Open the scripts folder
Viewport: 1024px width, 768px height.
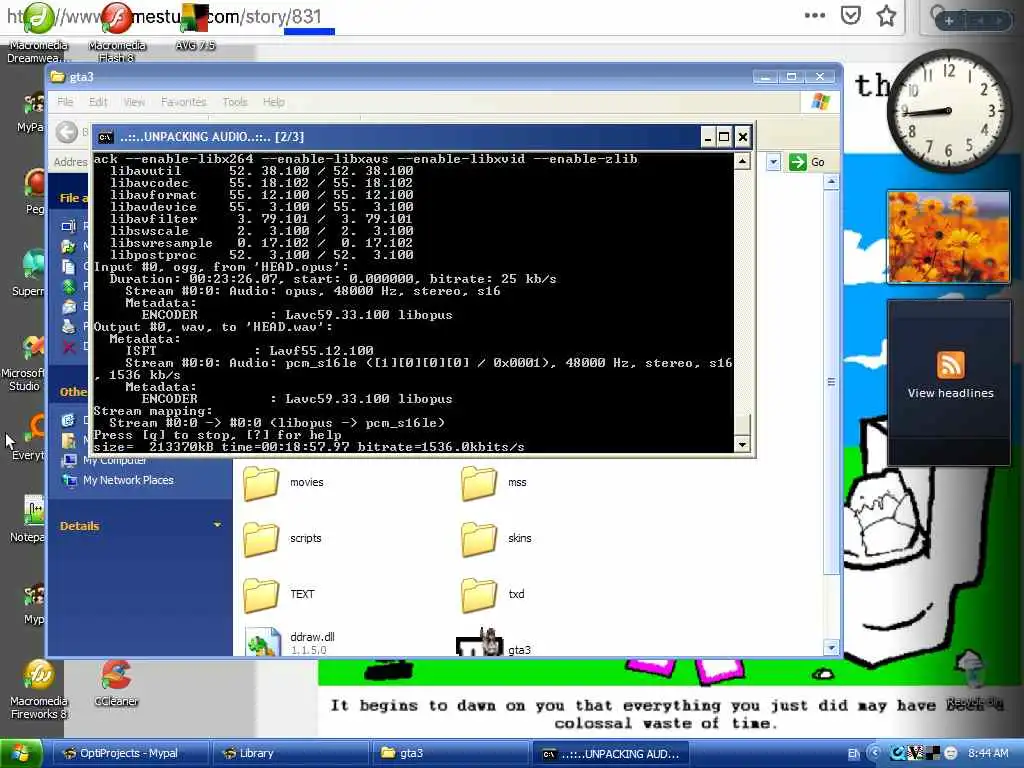261,539
